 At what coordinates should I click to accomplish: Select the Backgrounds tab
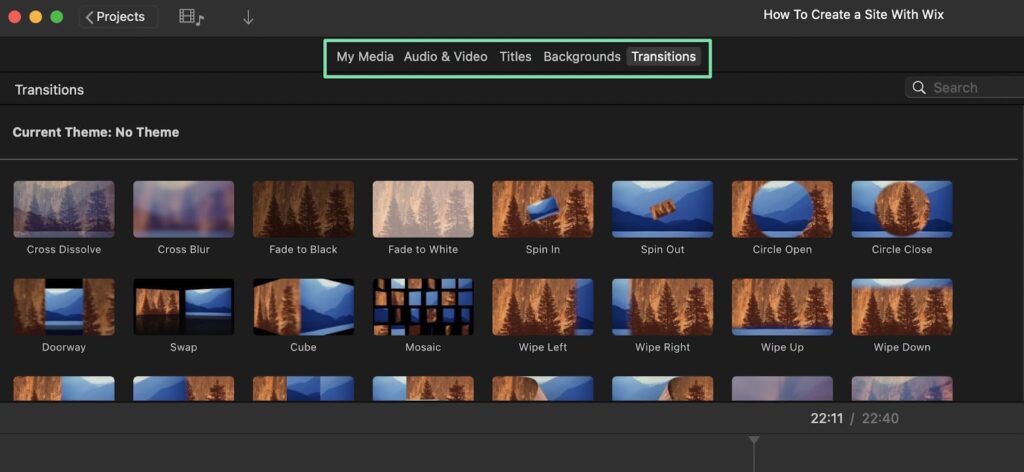[581, 57]
